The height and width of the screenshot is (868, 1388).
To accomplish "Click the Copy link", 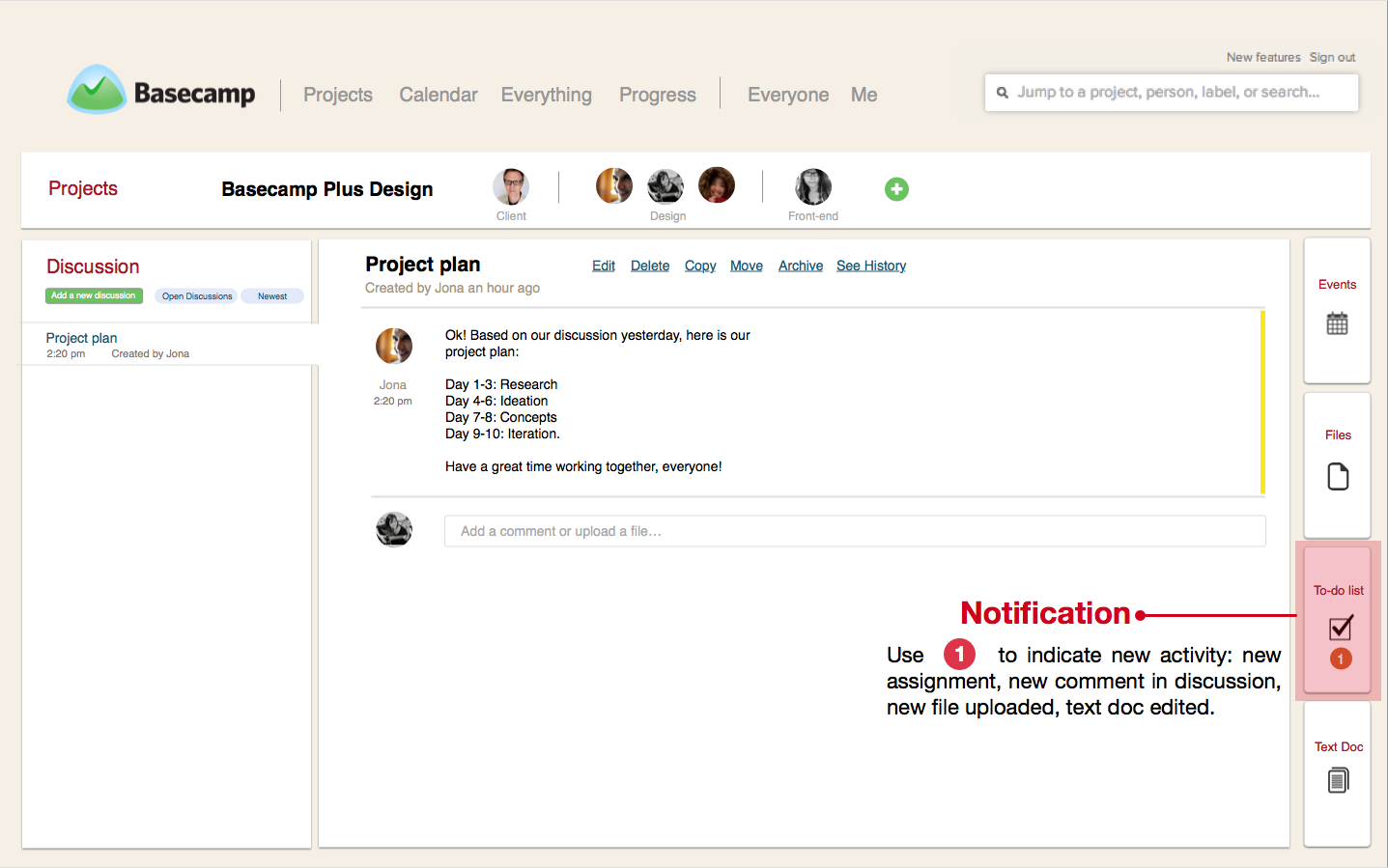I will click(700, 266).
